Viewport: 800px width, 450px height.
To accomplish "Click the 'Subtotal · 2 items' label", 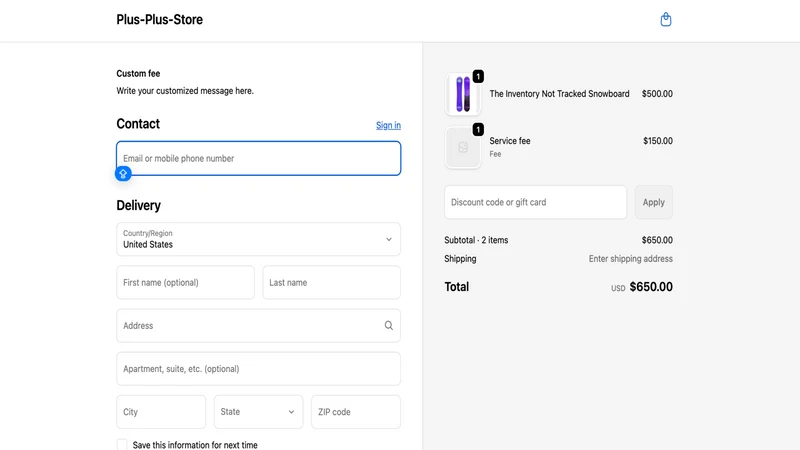I will (476, 240).
